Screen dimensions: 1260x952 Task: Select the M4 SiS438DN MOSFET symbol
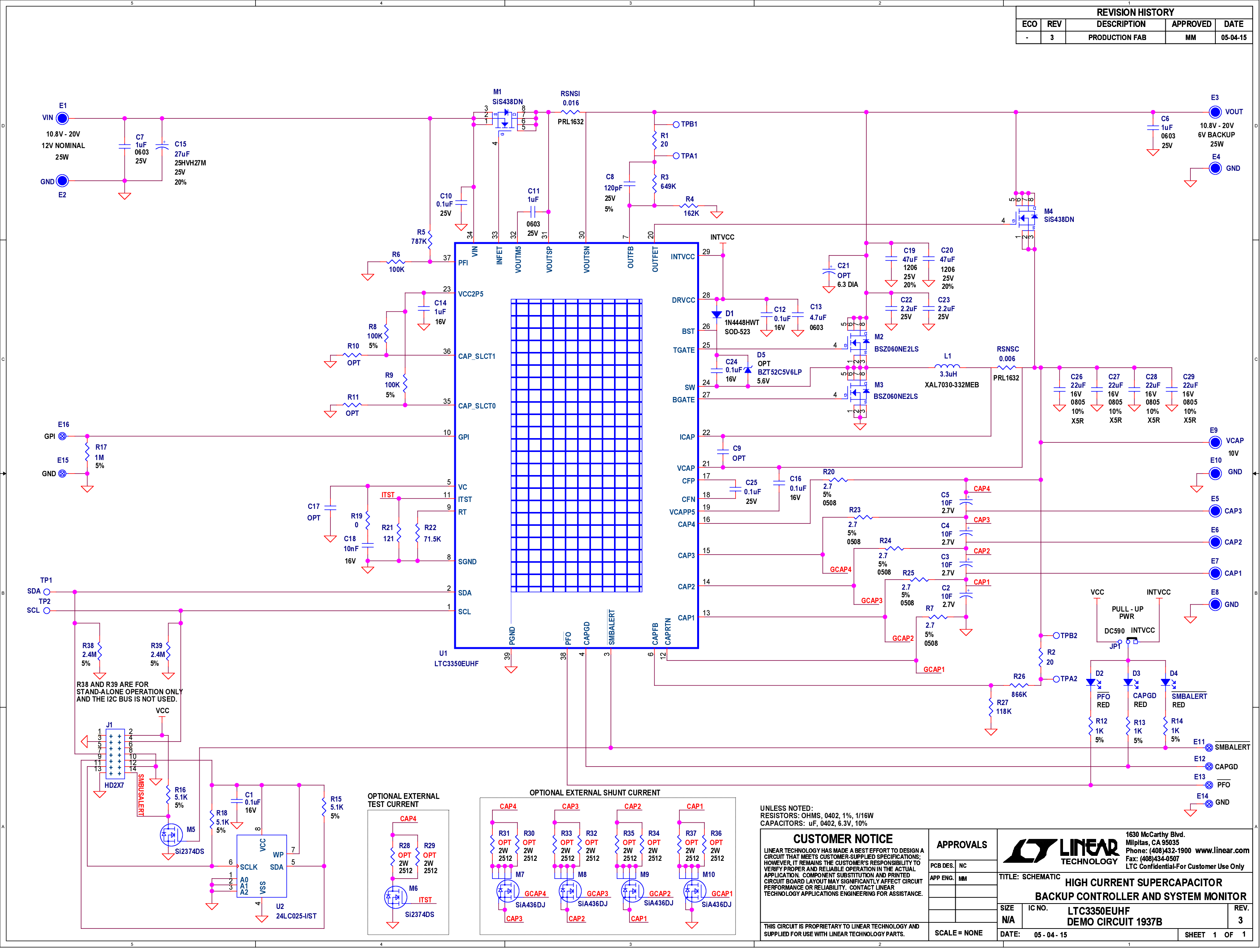(x=1026, y=220)
